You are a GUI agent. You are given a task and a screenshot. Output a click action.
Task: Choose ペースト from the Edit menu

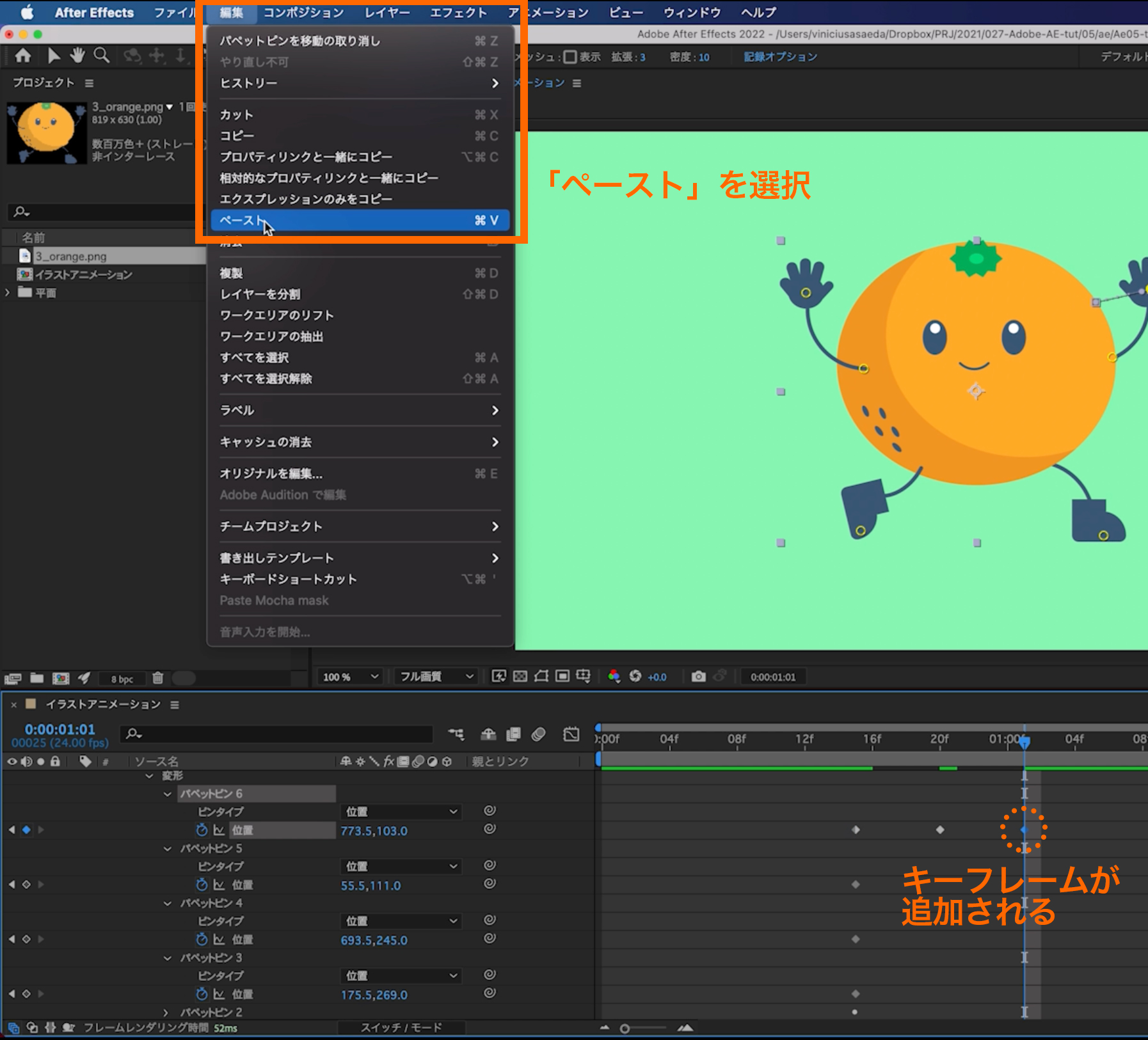[x=360, y=220]
